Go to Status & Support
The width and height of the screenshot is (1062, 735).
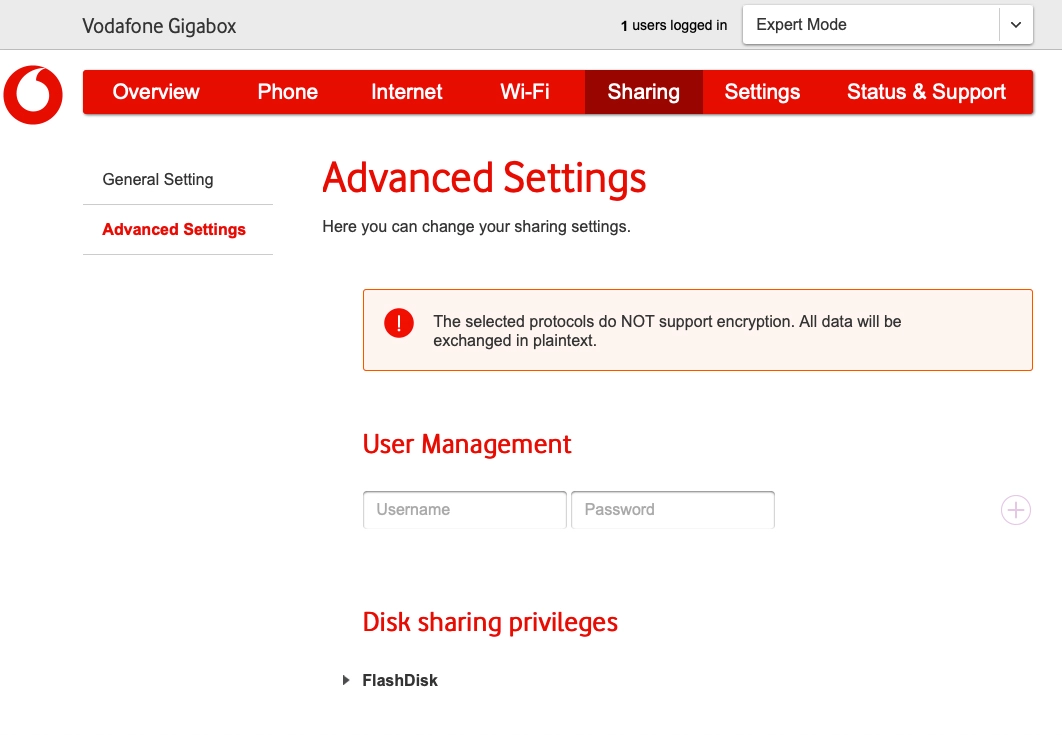click(x=926, y=91)
